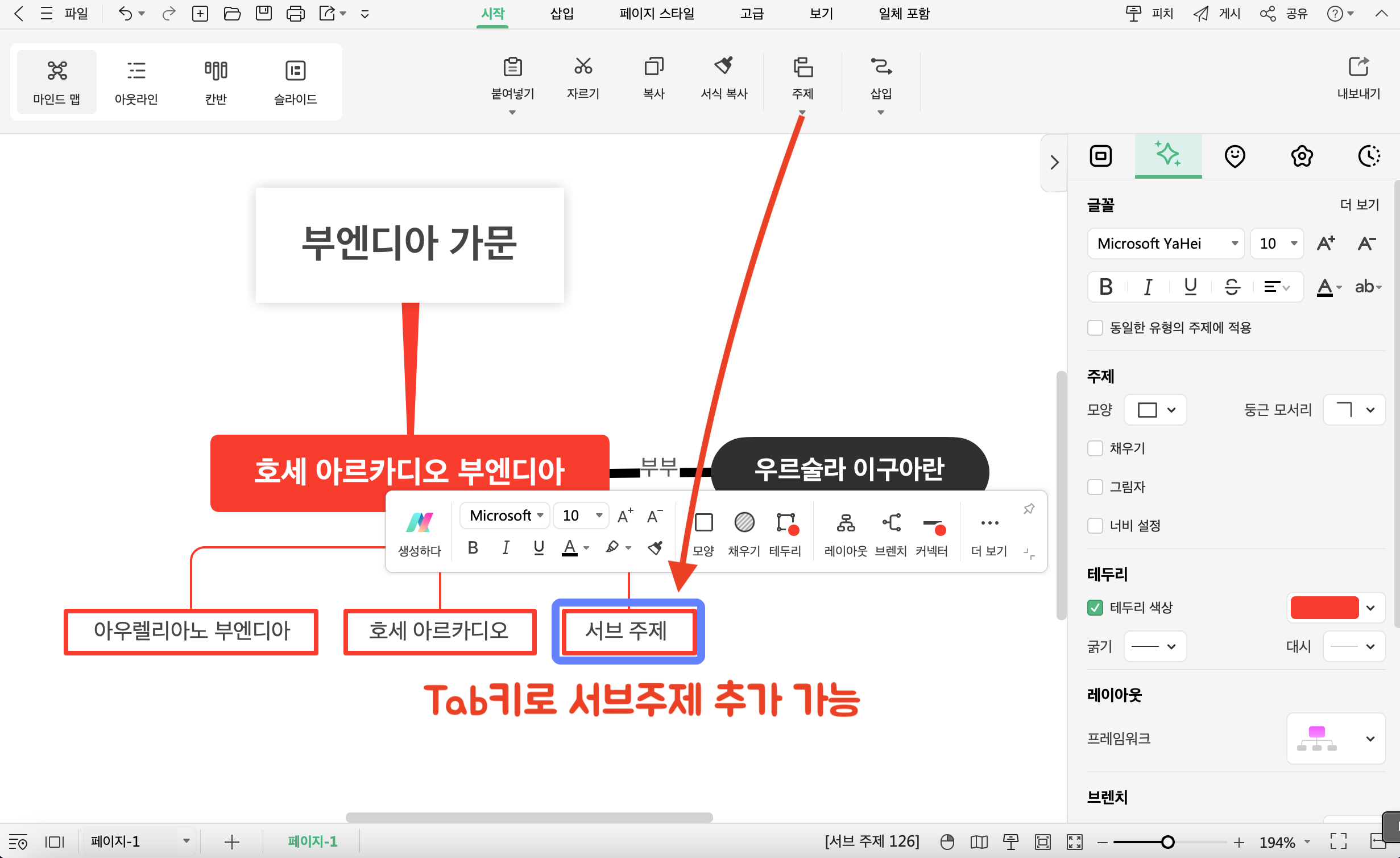Toggle underline in floating toolbar
This screenshot has width=1400, height=858.
tap(539, 548)
